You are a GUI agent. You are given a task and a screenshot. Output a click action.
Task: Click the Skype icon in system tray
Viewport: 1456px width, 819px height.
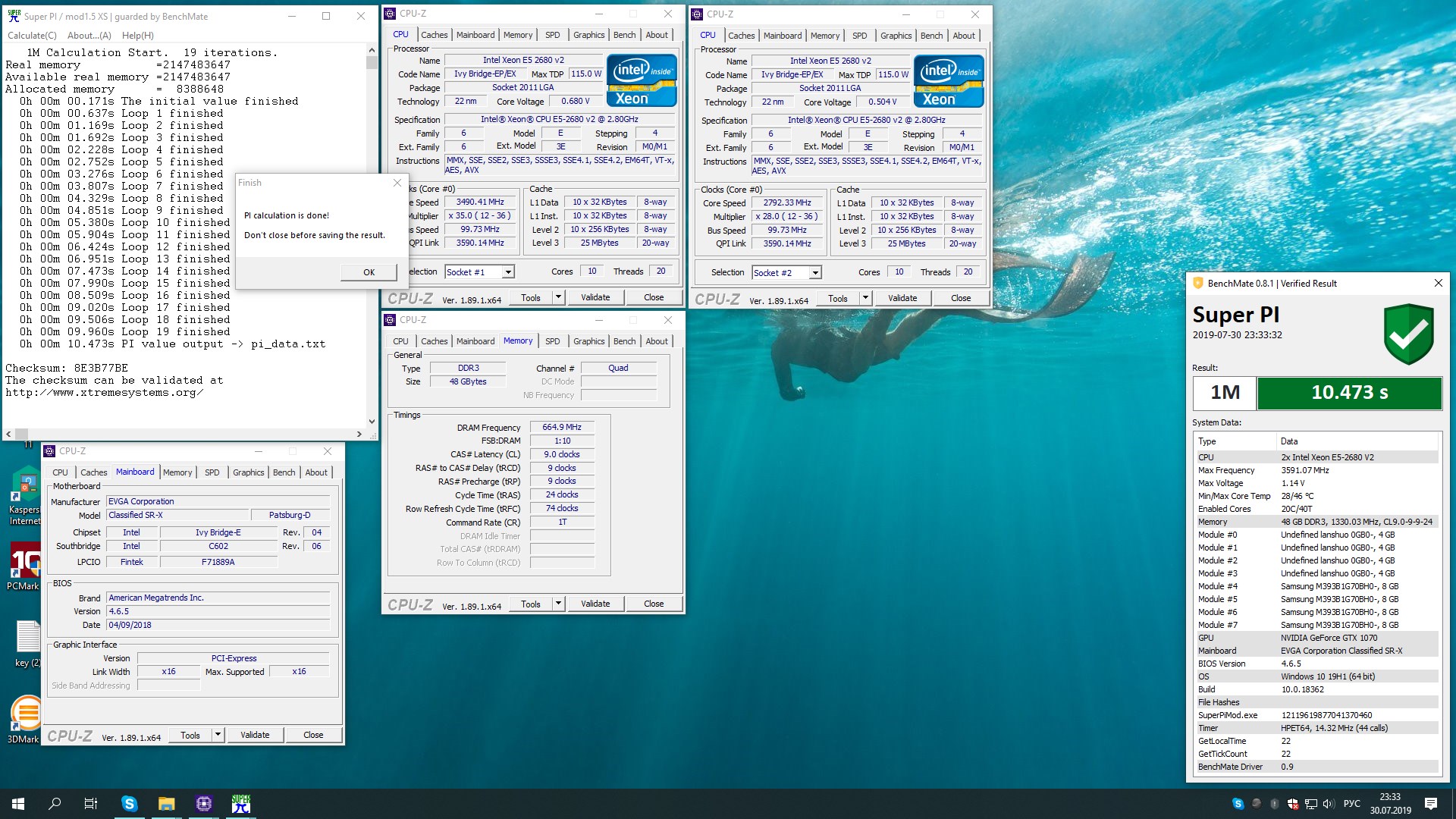(1238, 803)
